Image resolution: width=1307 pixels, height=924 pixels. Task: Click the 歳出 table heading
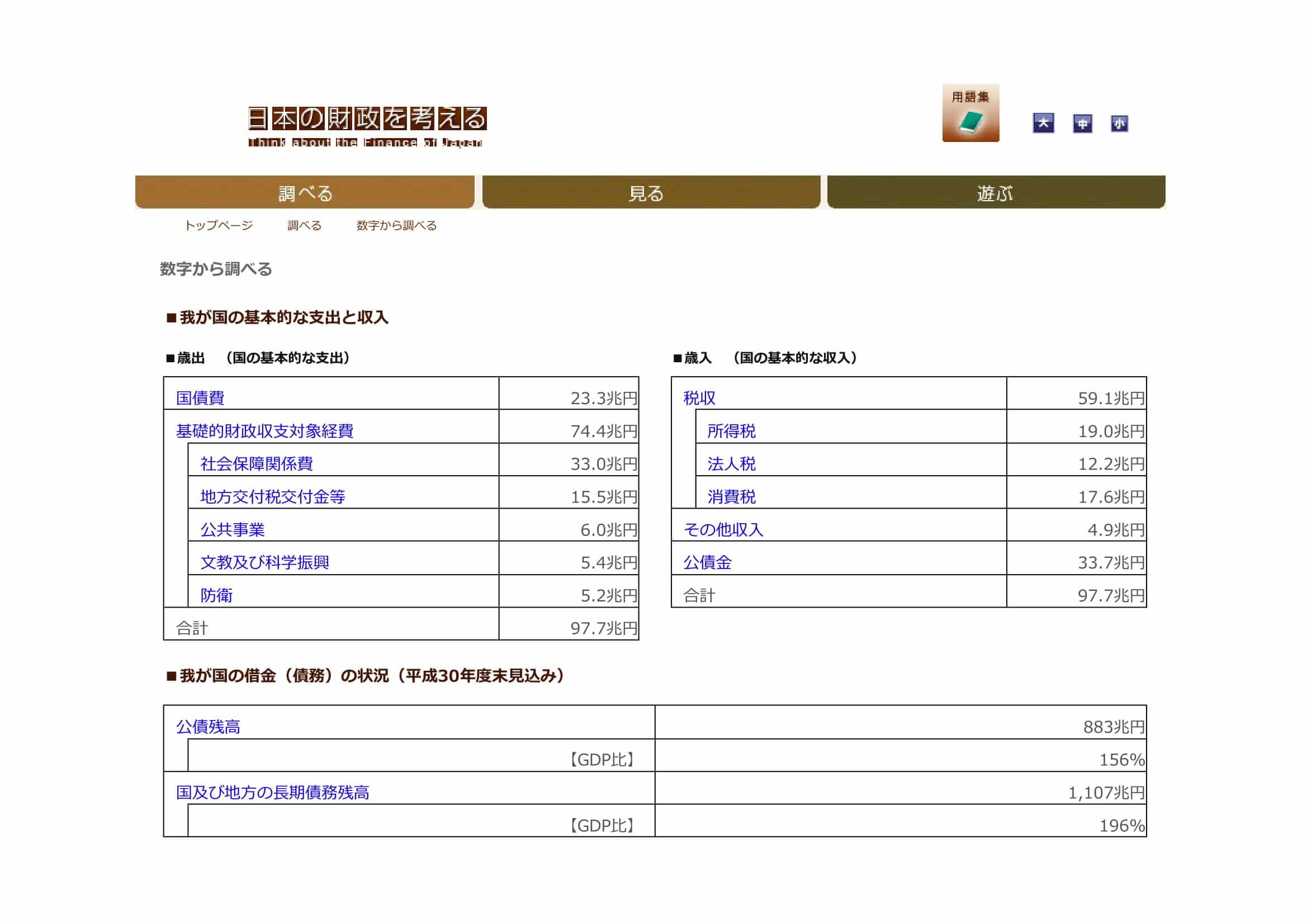click(258, 358)
